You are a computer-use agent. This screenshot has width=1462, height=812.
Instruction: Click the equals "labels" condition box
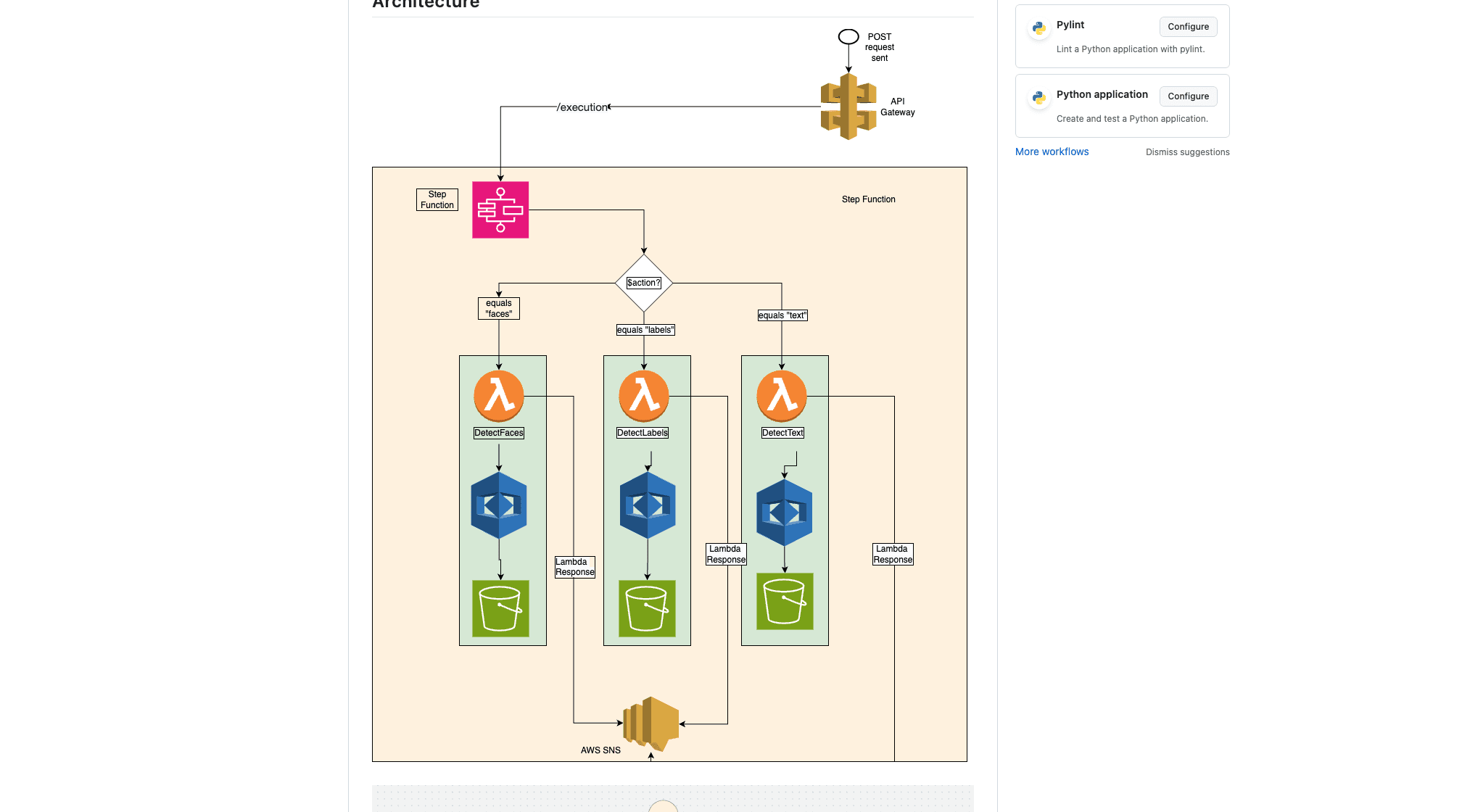point(645,330)
